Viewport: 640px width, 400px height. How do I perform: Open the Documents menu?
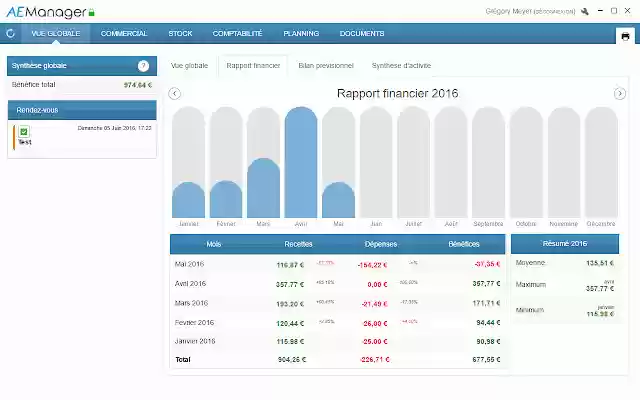[x=362, y=33]
